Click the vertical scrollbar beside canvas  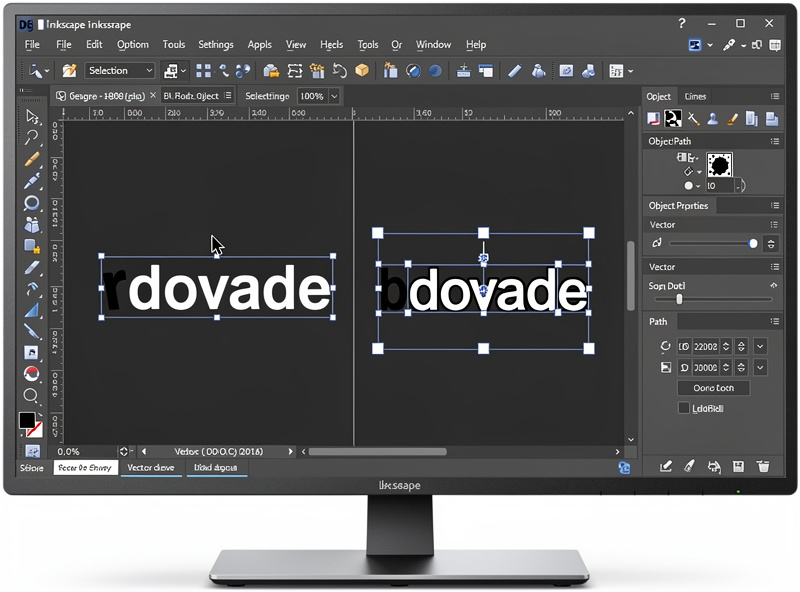tap(631, 276)
